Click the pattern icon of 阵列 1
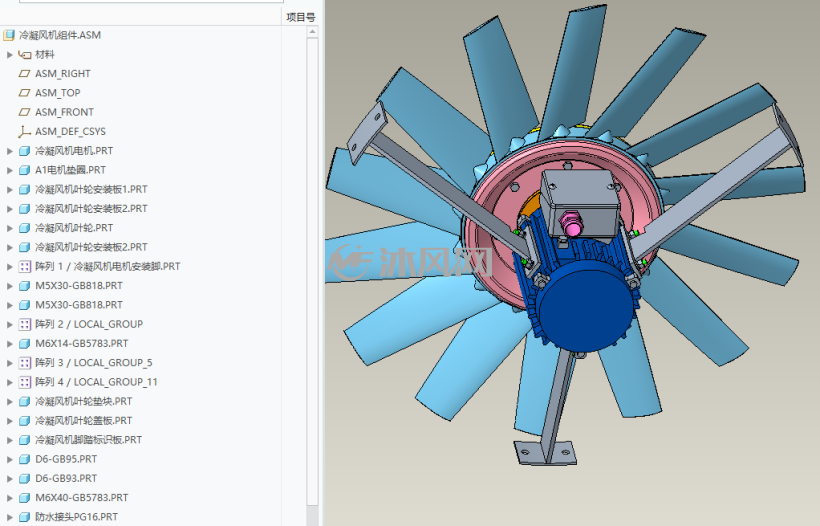Viewport: 820px width, 526px height. [25, 267]
